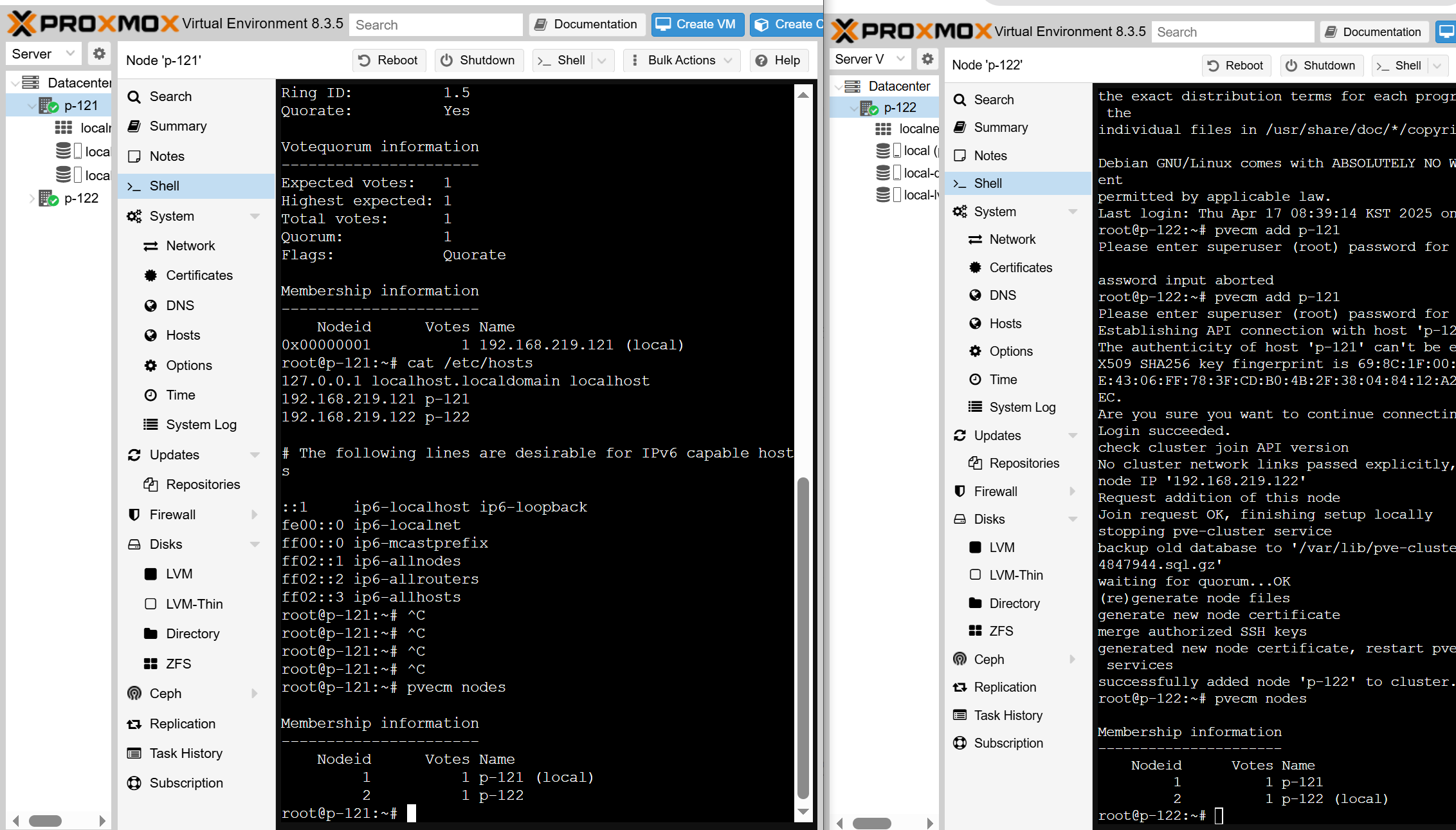Image resolution: width=1456 pixels, height=830 pixels.
Task: Click the ZFS grid icon in p-121 menu
Action: click(x=150, y=663)
